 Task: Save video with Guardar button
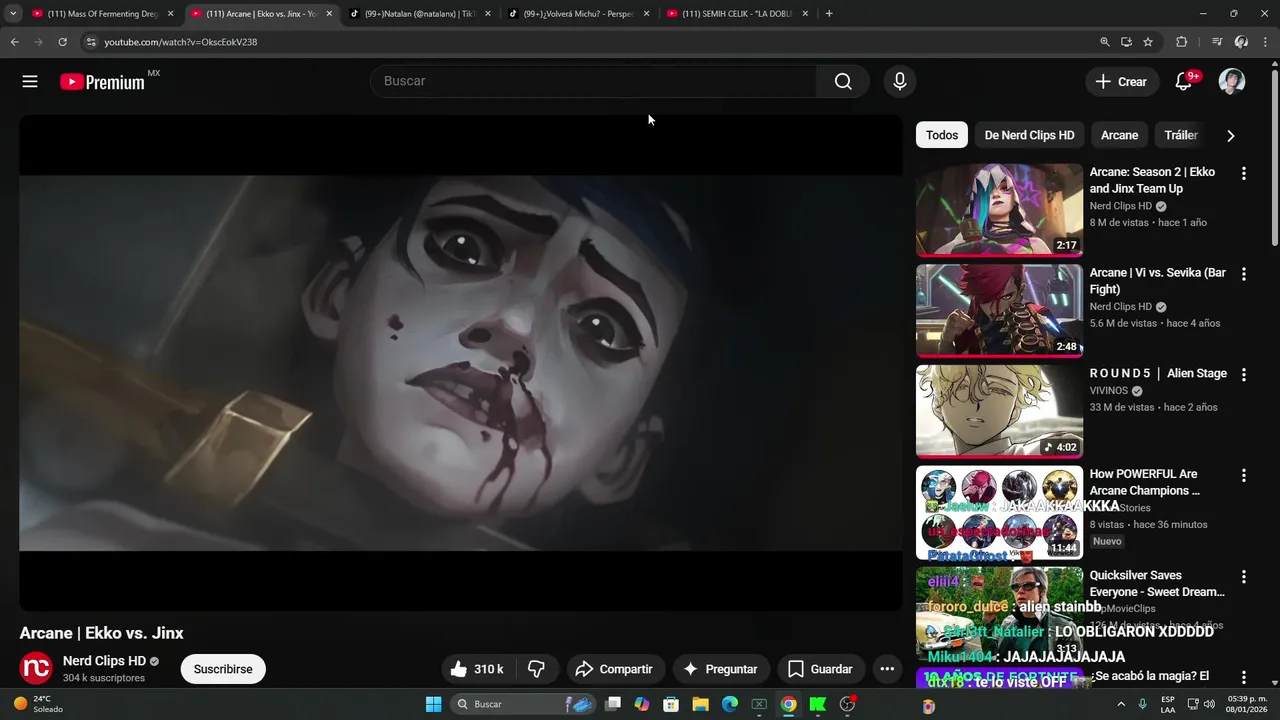pos(821,669)
